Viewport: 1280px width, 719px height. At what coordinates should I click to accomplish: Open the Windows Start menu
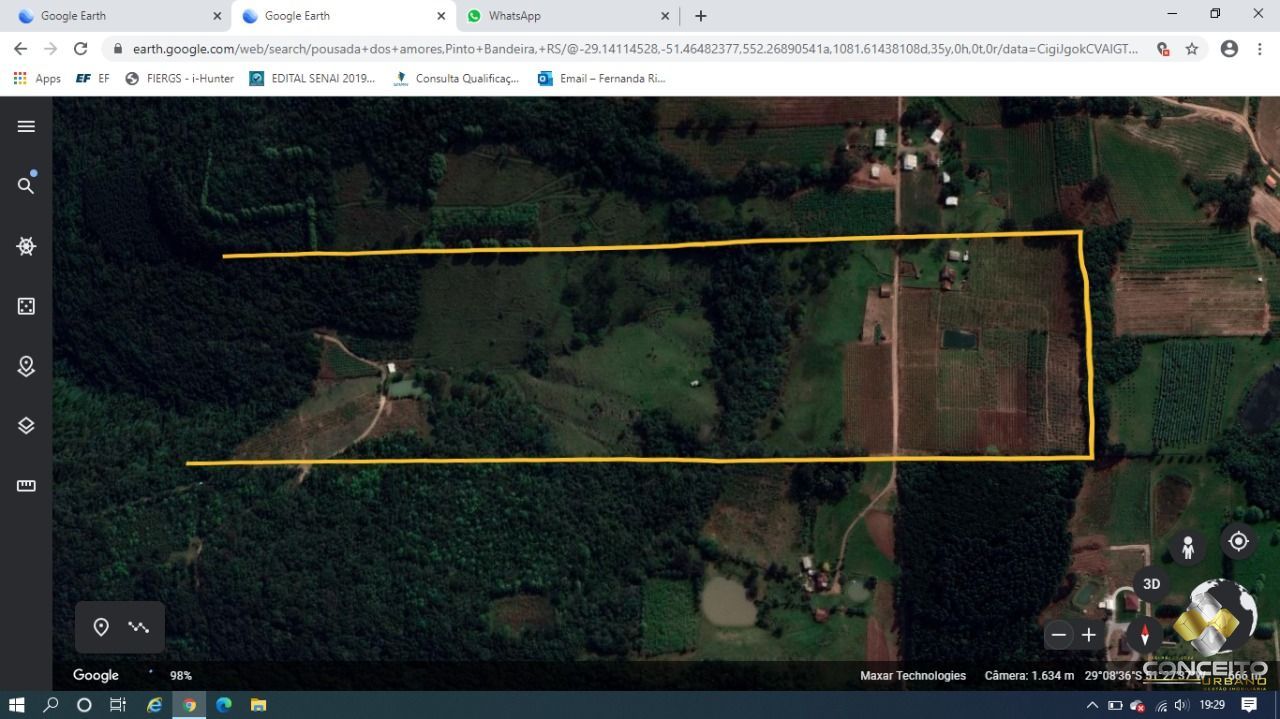click(16, 705)
